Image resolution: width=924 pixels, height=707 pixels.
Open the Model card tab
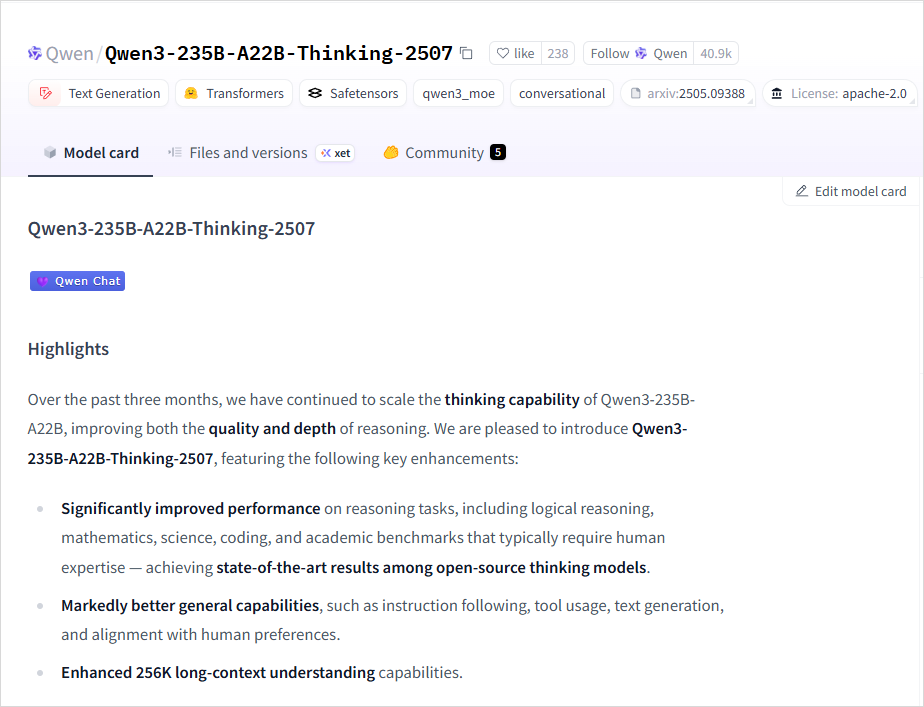[90, 153]
